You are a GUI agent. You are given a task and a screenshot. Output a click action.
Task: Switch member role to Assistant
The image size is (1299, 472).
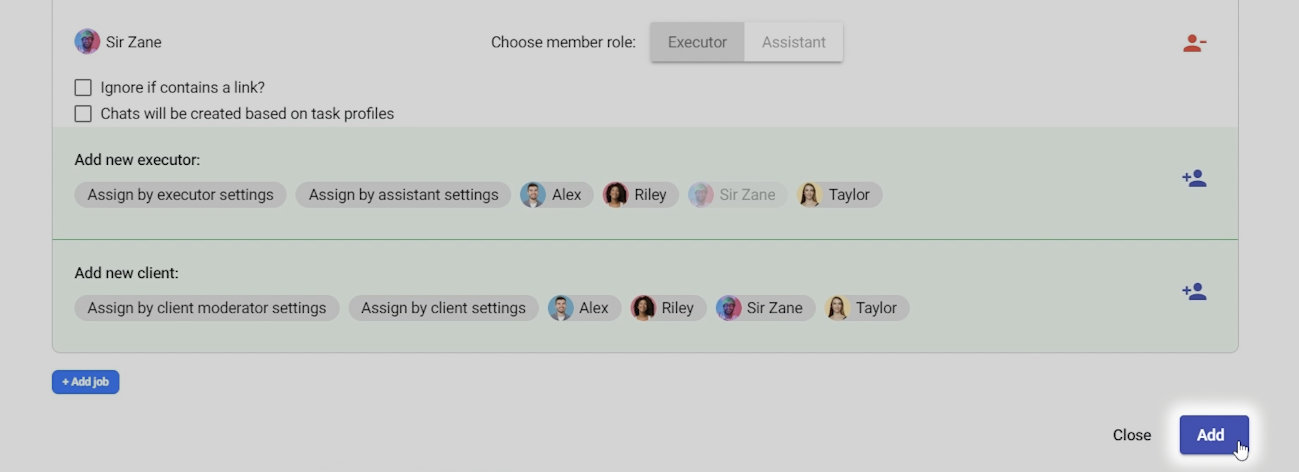click(793, 43)
